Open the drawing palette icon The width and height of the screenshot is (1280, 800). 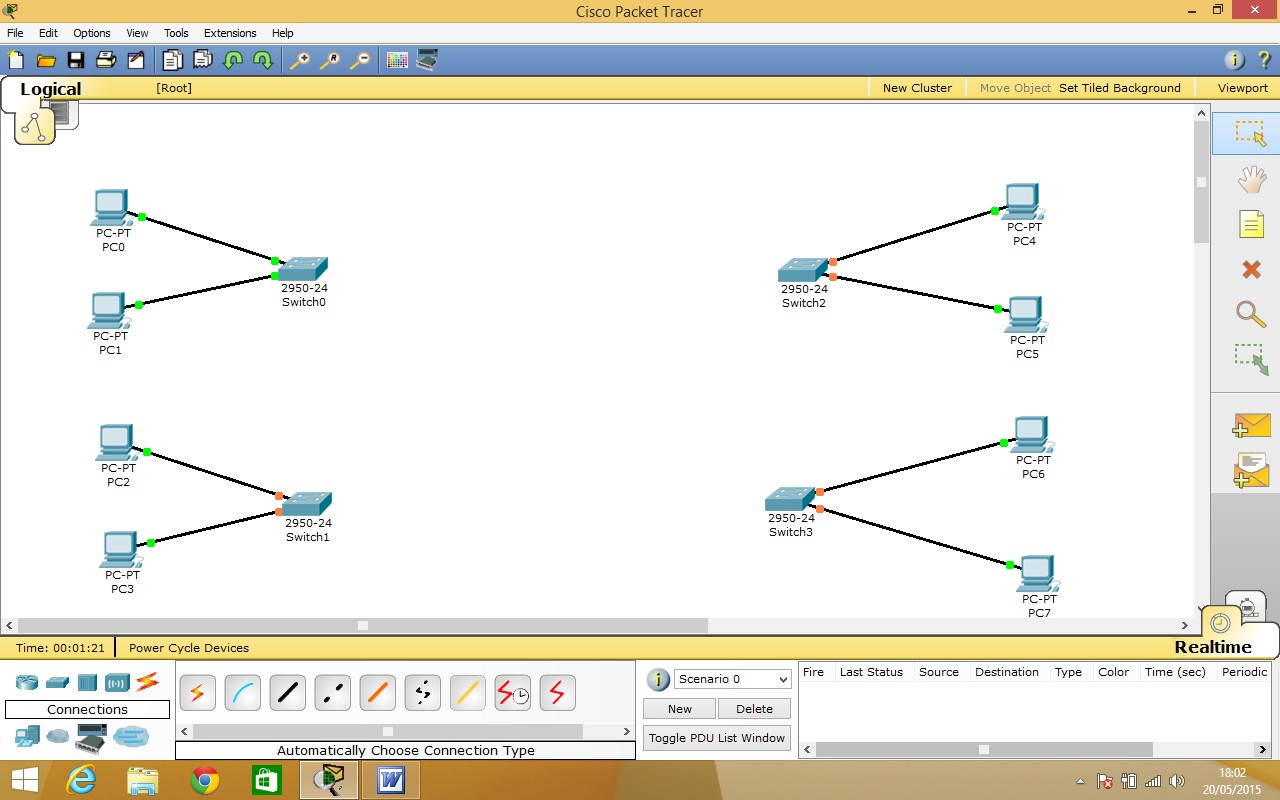tap(397, 60)
